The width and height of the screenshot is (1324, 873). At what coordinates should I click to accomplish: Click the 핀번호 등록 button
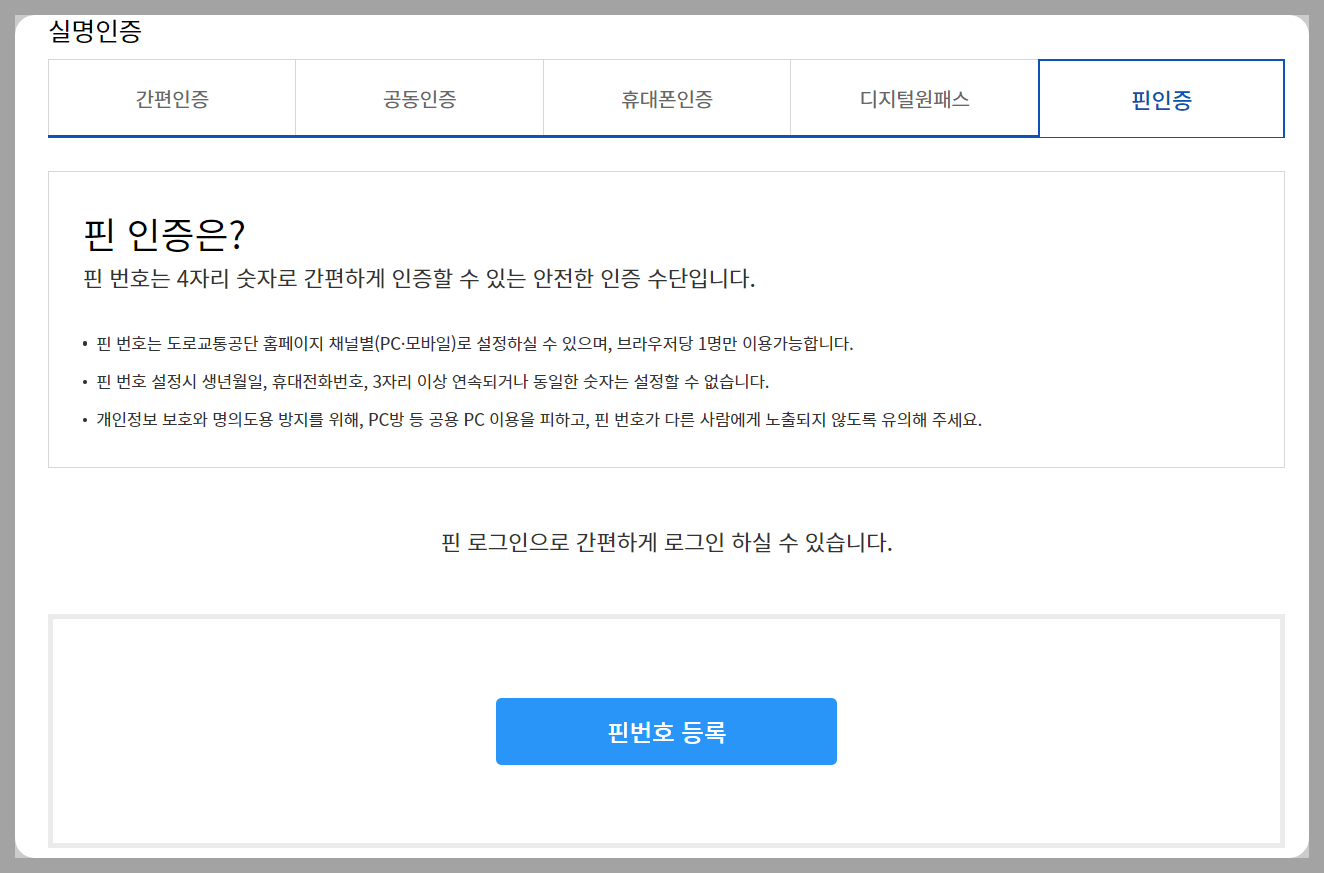click(666, 731)
